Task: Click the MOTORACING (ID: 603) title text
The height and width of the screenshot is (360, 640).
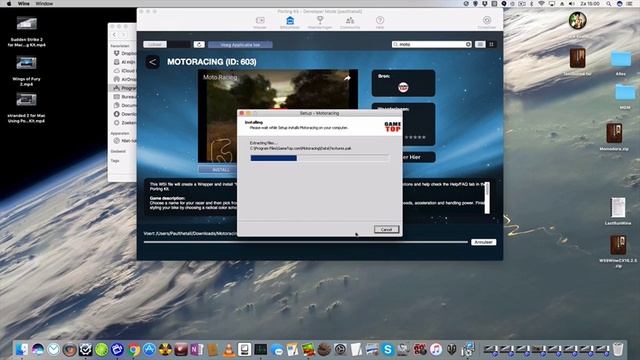Action: 211,62
